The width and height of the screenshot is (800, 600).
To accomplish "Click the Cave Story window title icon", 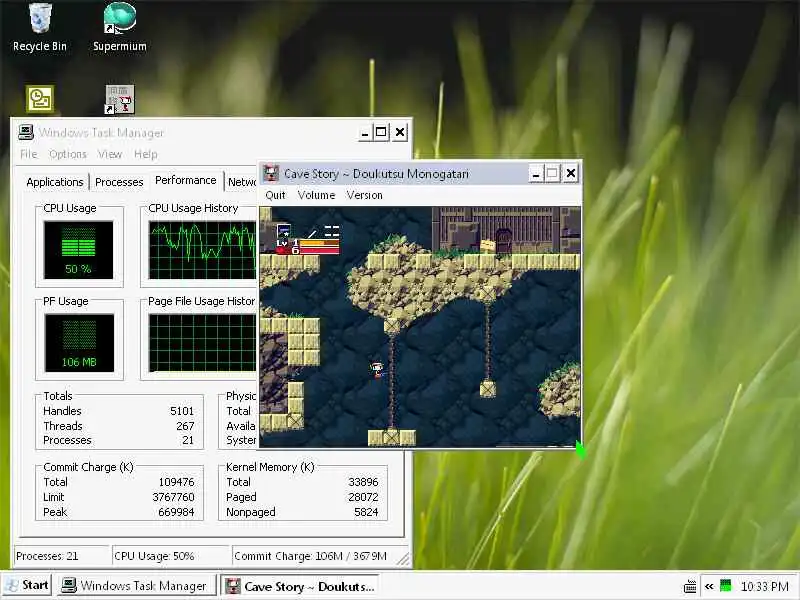I will pyautogui.click(x=270, y=173).
